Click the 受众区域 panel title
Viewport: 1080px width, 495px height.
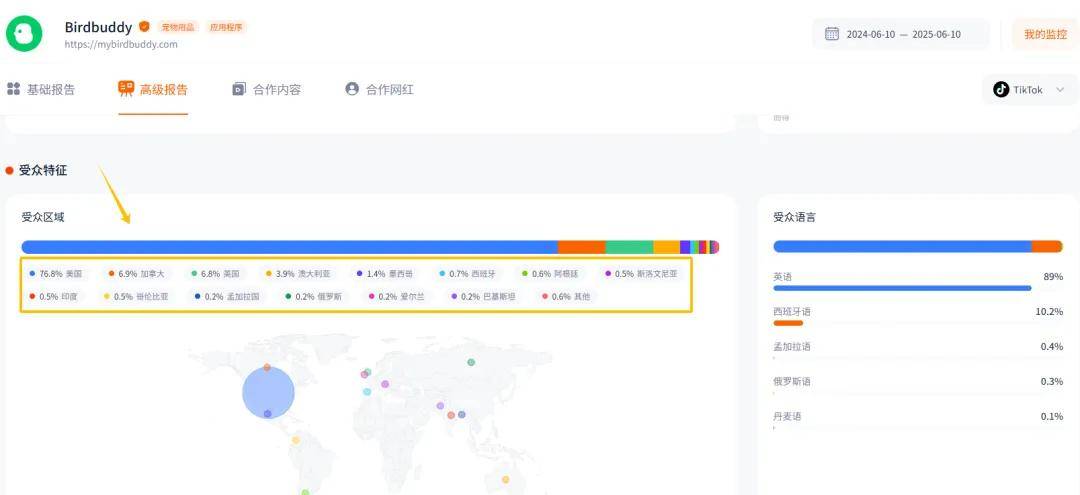click(43, 218)
